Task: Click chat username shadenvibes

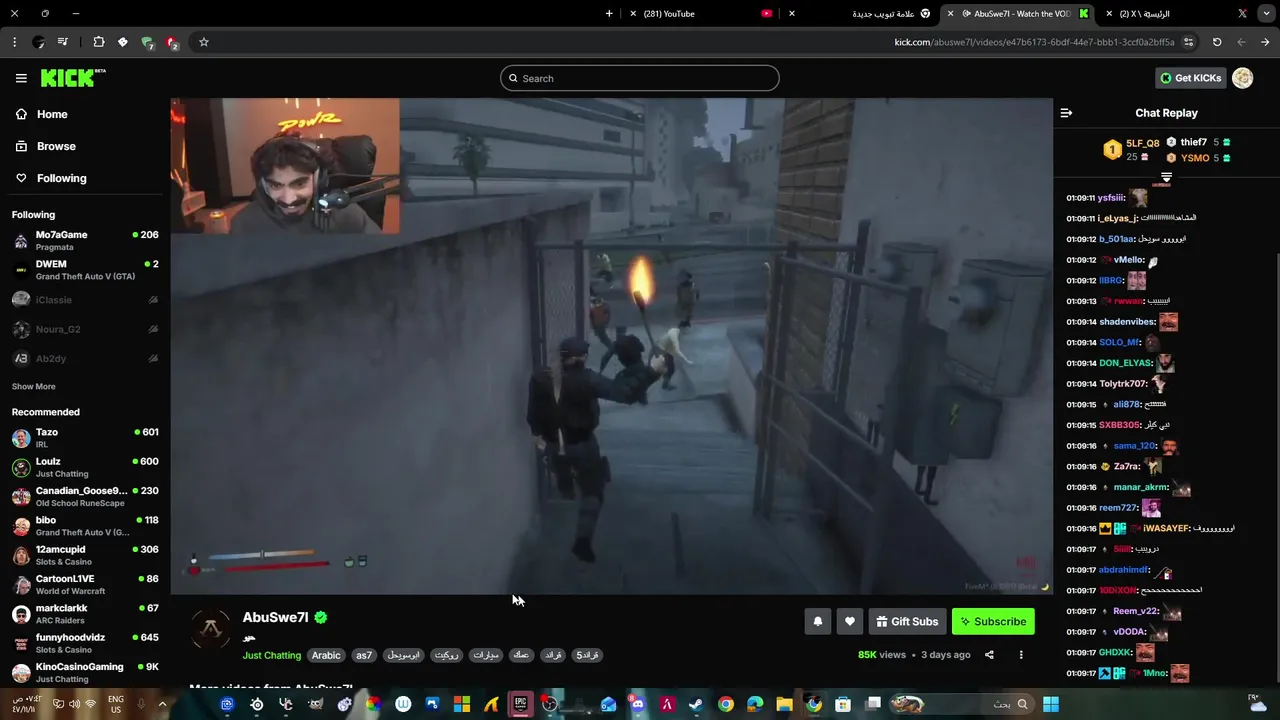Action: pos(1127,322)
